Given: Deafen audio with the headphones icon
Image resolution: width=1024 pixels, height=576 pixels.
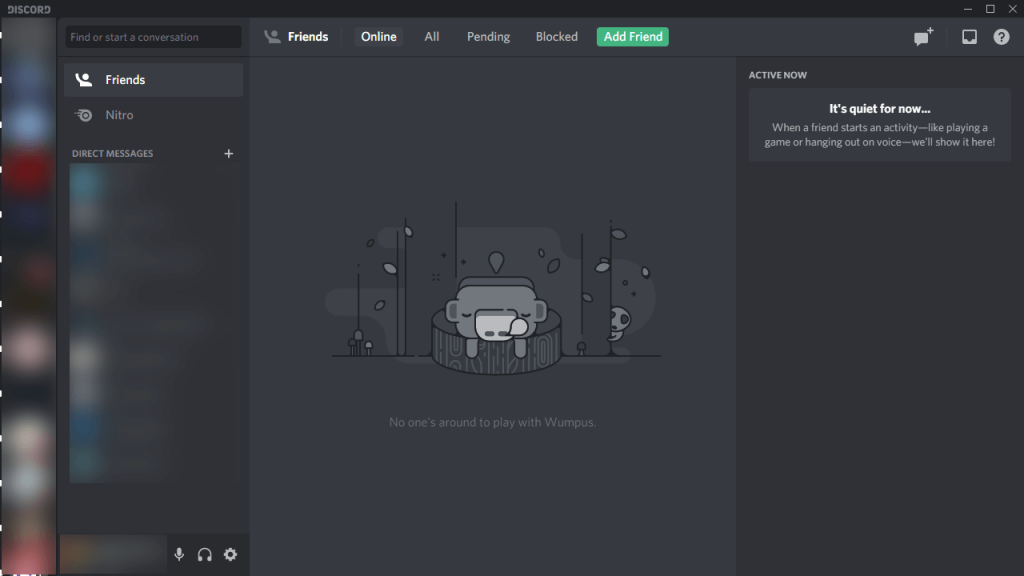Looking at the screenshot, I should pyautogui.click(x=204, y=554).
